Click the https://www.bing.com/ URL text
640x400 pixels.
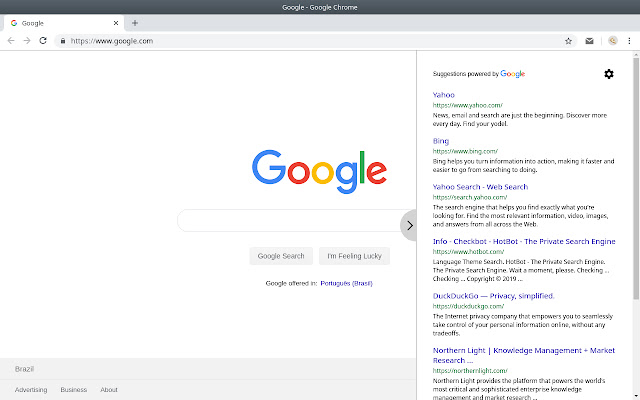click(x=465, y=151)
